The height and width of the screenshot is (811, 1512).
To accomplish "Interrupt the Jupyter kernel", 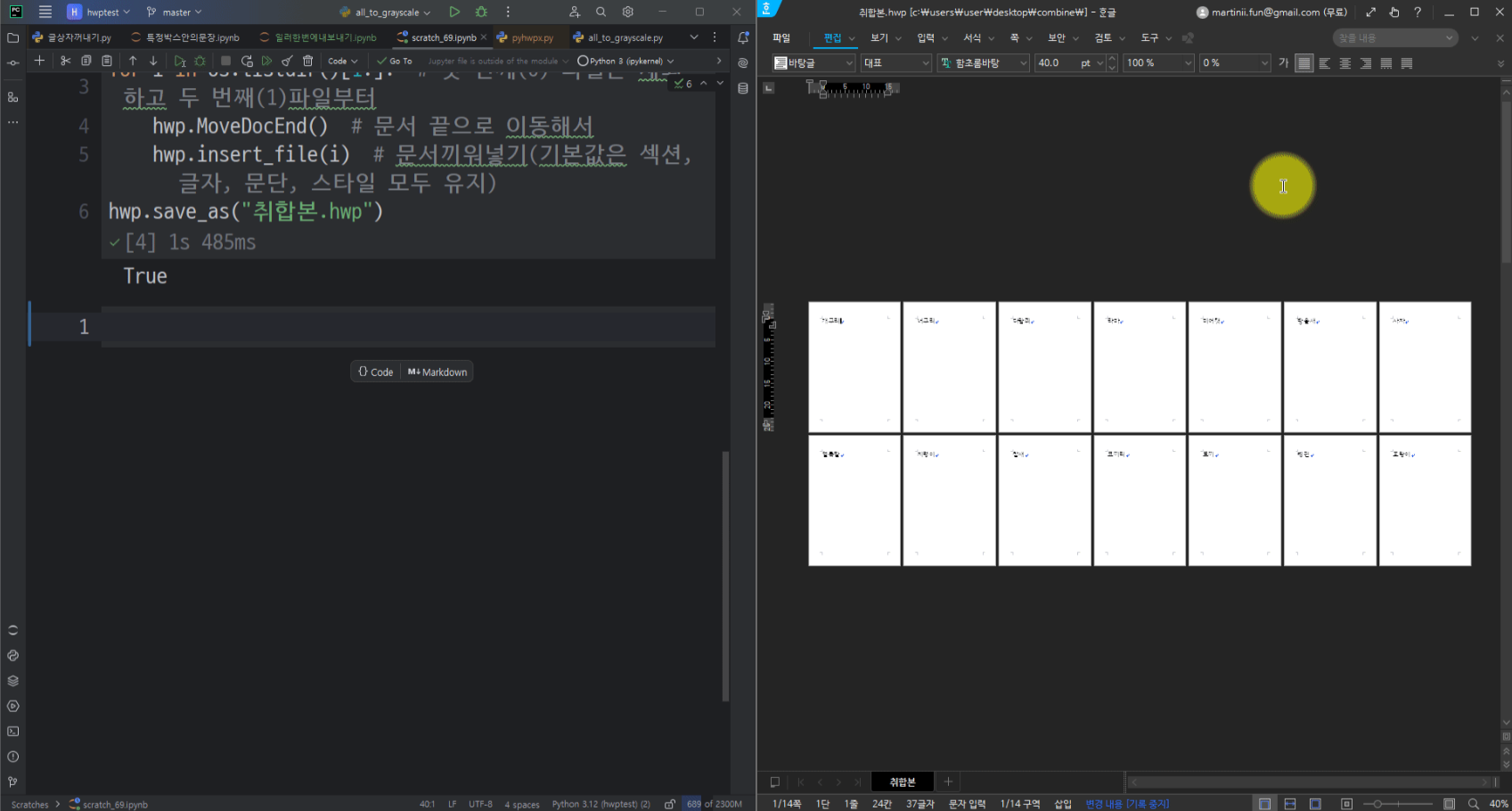I will [x=225, y=61].
